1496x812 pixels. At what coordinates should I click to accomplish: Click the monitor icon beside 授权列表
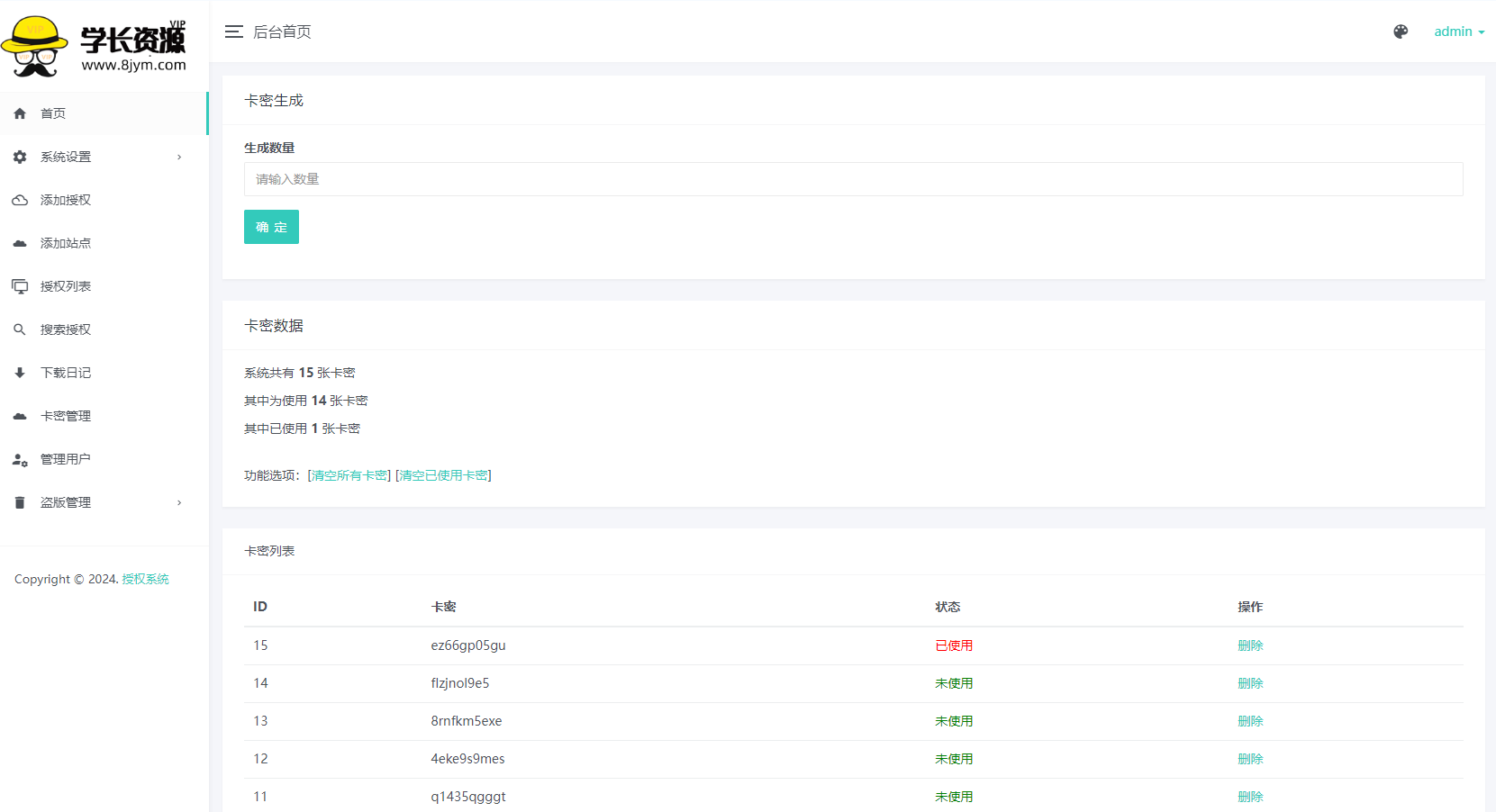click(20, 286)
